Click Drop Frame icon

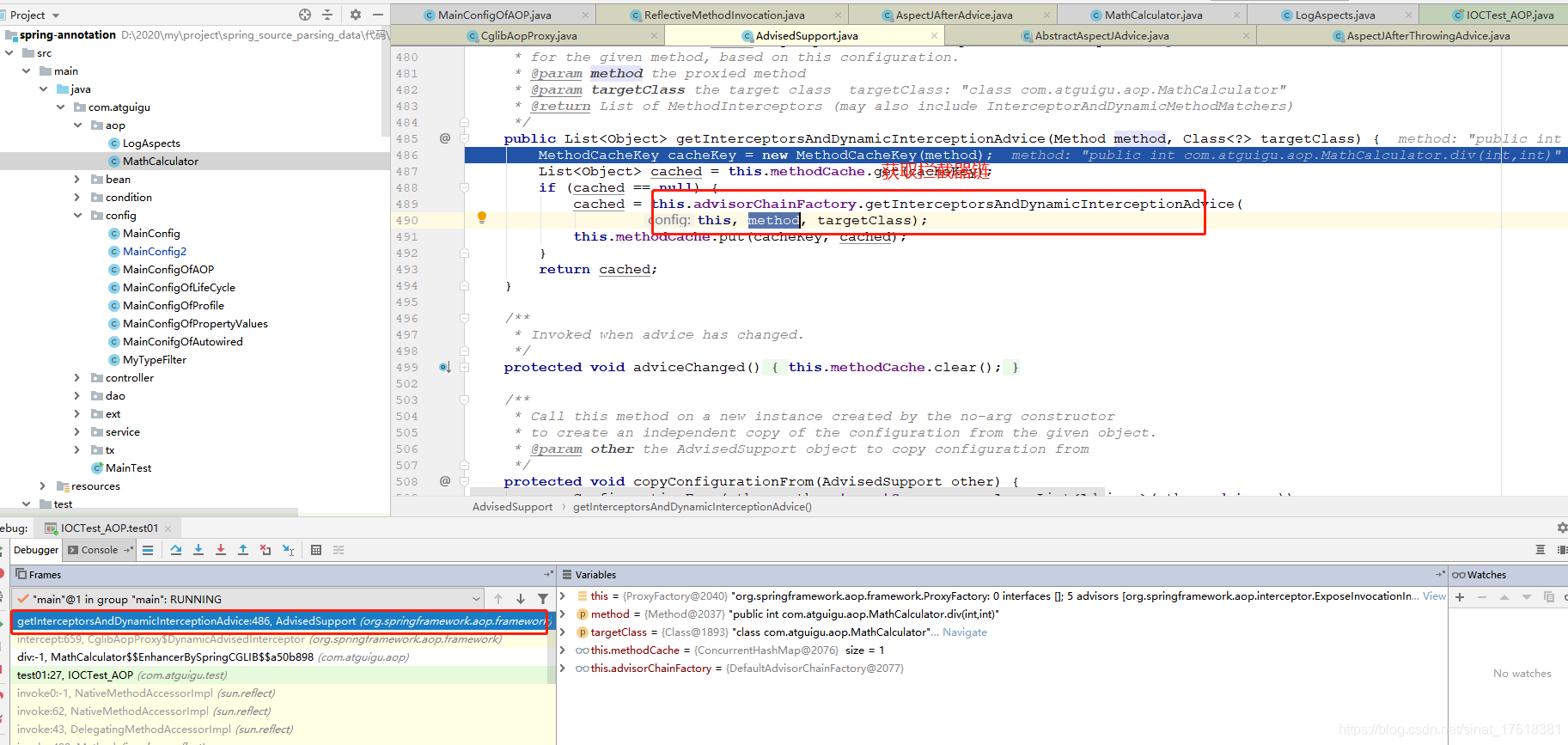coord(265,550)
